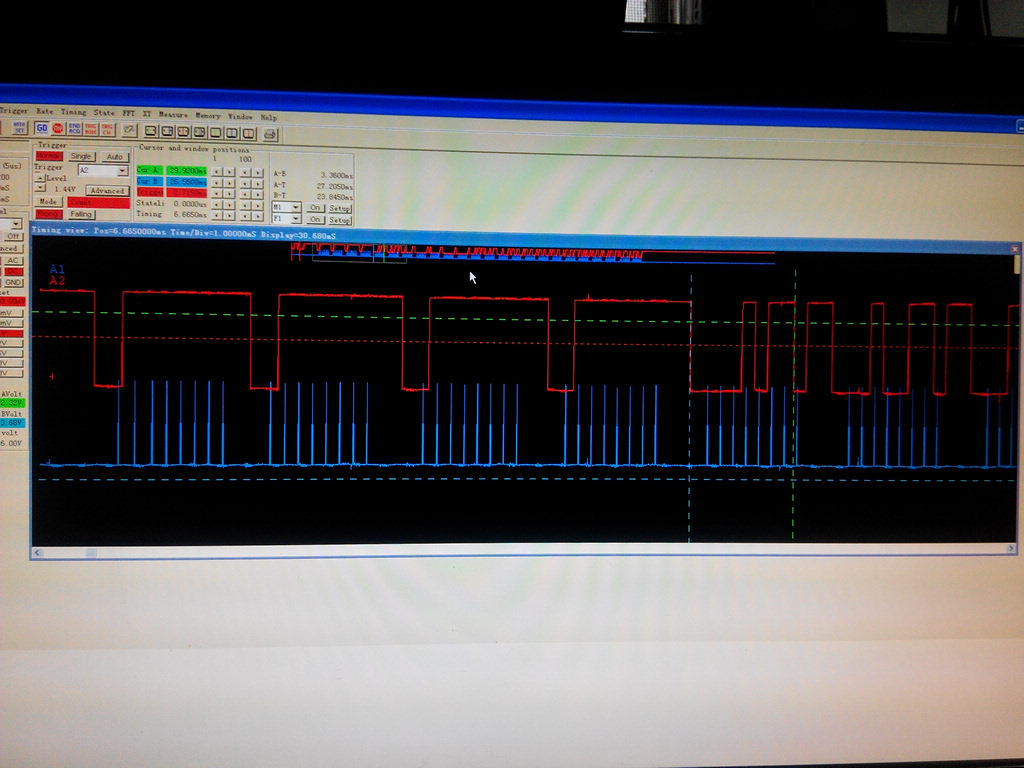Image resolution: width=1024 pixels, height=768 pixels.
Task: Click the printer icon in toolbar
Action: 270,135
